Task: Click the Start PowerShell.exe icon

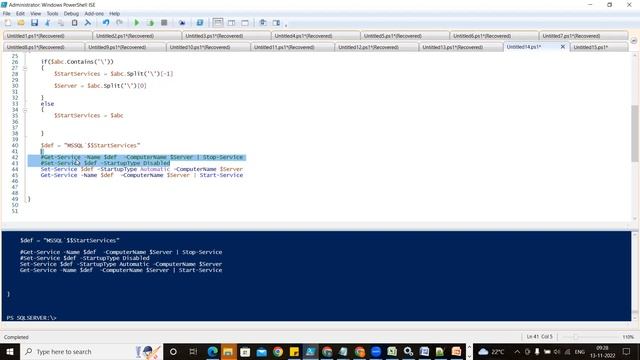Action: click(200, 23)
